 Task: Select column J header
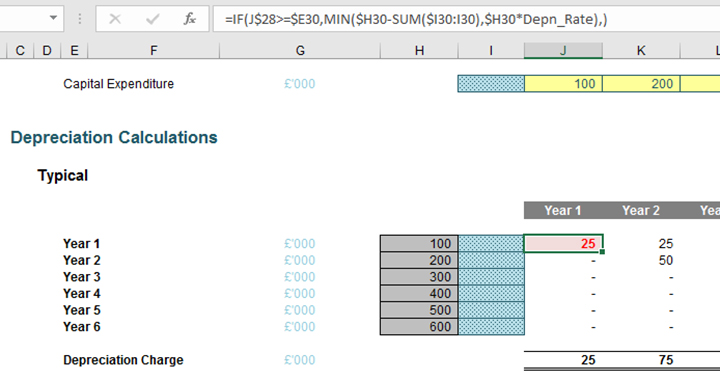[563, 50]
